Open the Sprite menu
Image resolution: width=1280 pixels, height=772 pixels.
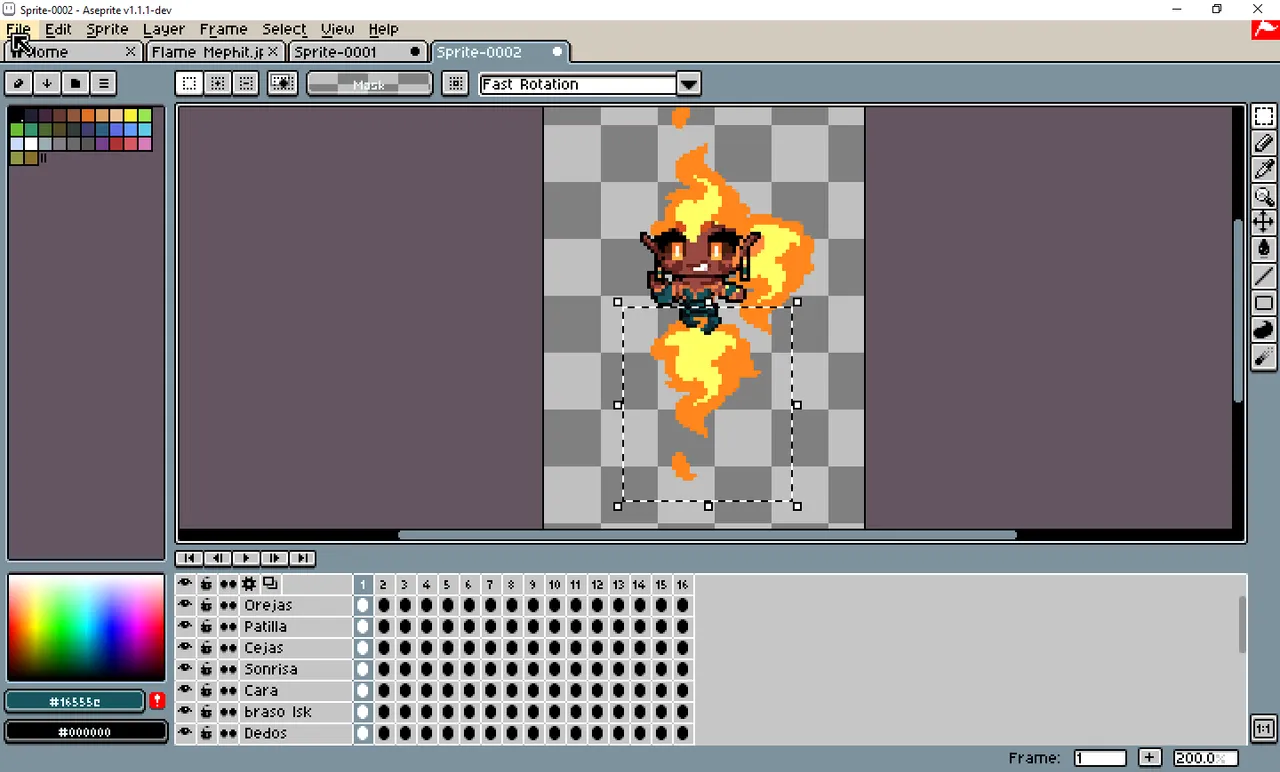pos(107,29)
